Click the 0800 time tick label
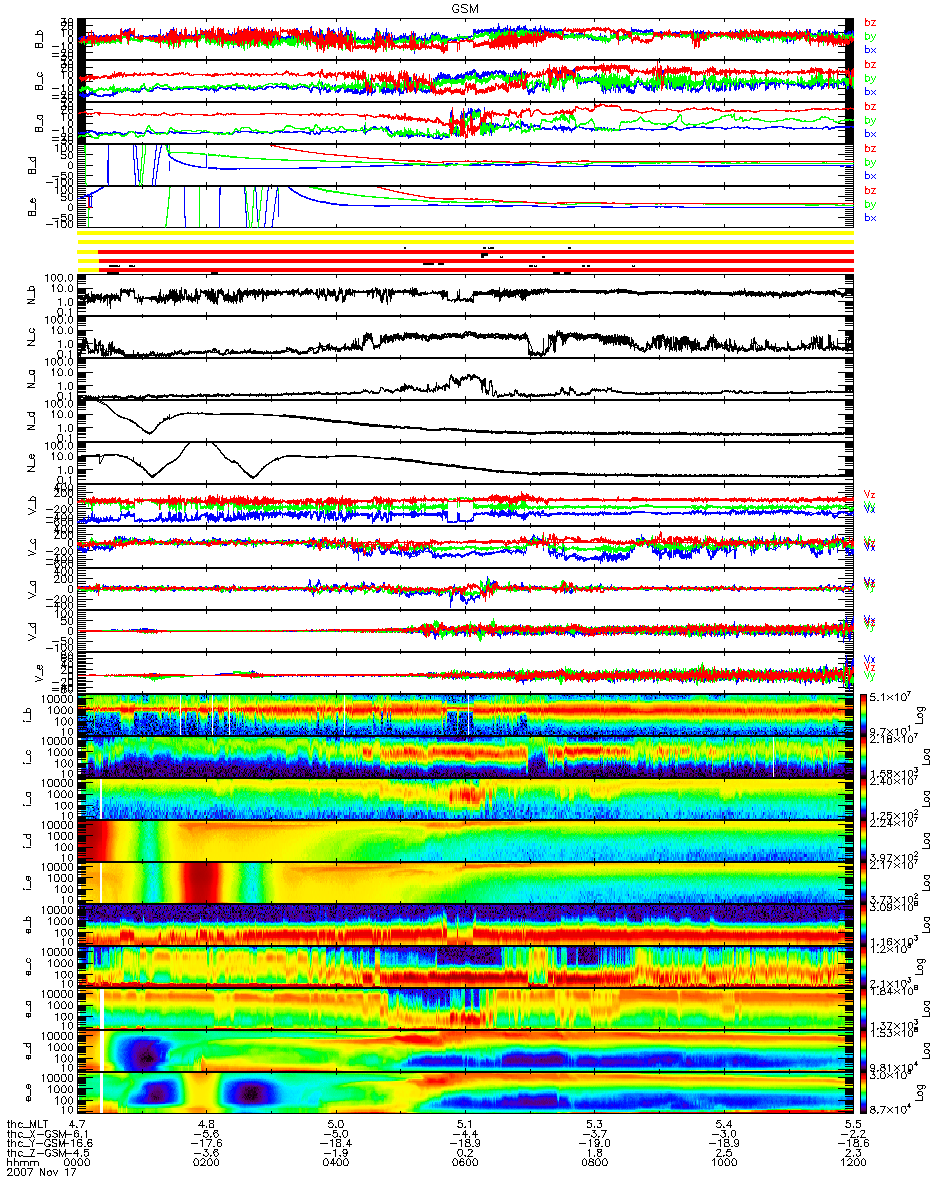The image size is (930, 1200). pos(594,1163)
